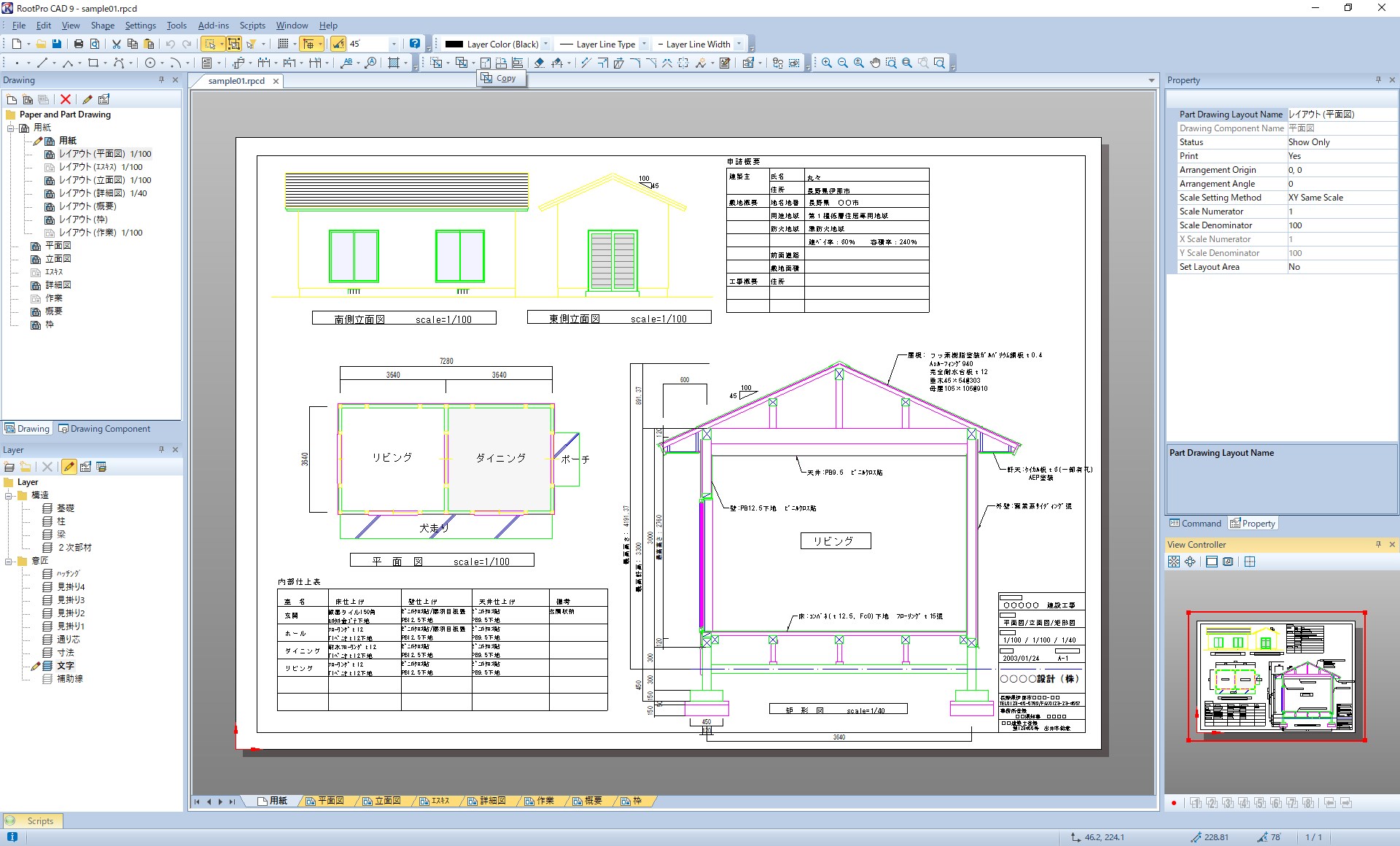The height and width of the screenshot is (846, 1400).
Task: Toggle the rectangular selection mode button
Action: coord(210,44)
